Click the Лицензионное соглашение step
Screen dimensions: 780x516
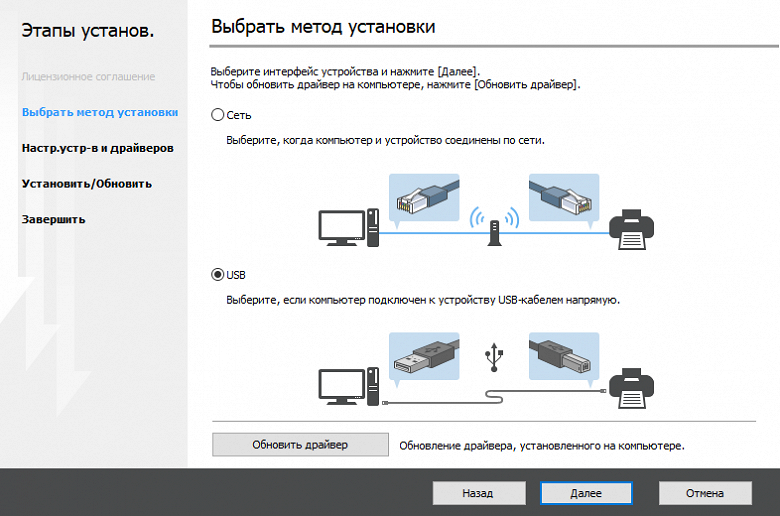pos(89,77)
